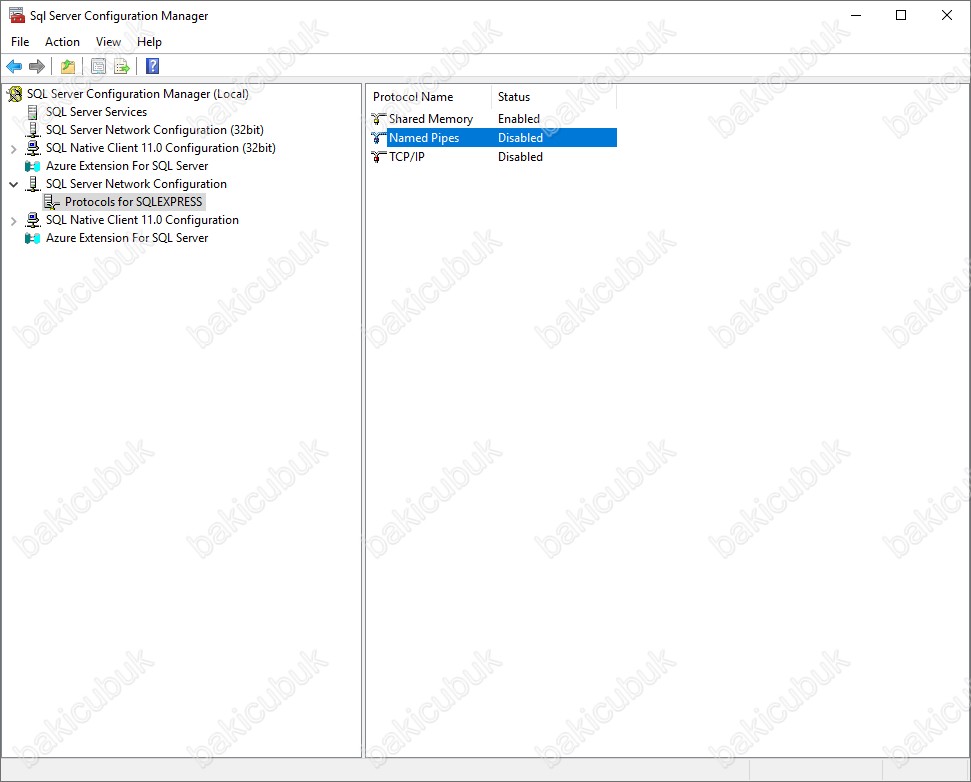The width and height of the screenshot is (971, 782).
Task: Click the Export List toolbar icon
Action: [122, 66]
